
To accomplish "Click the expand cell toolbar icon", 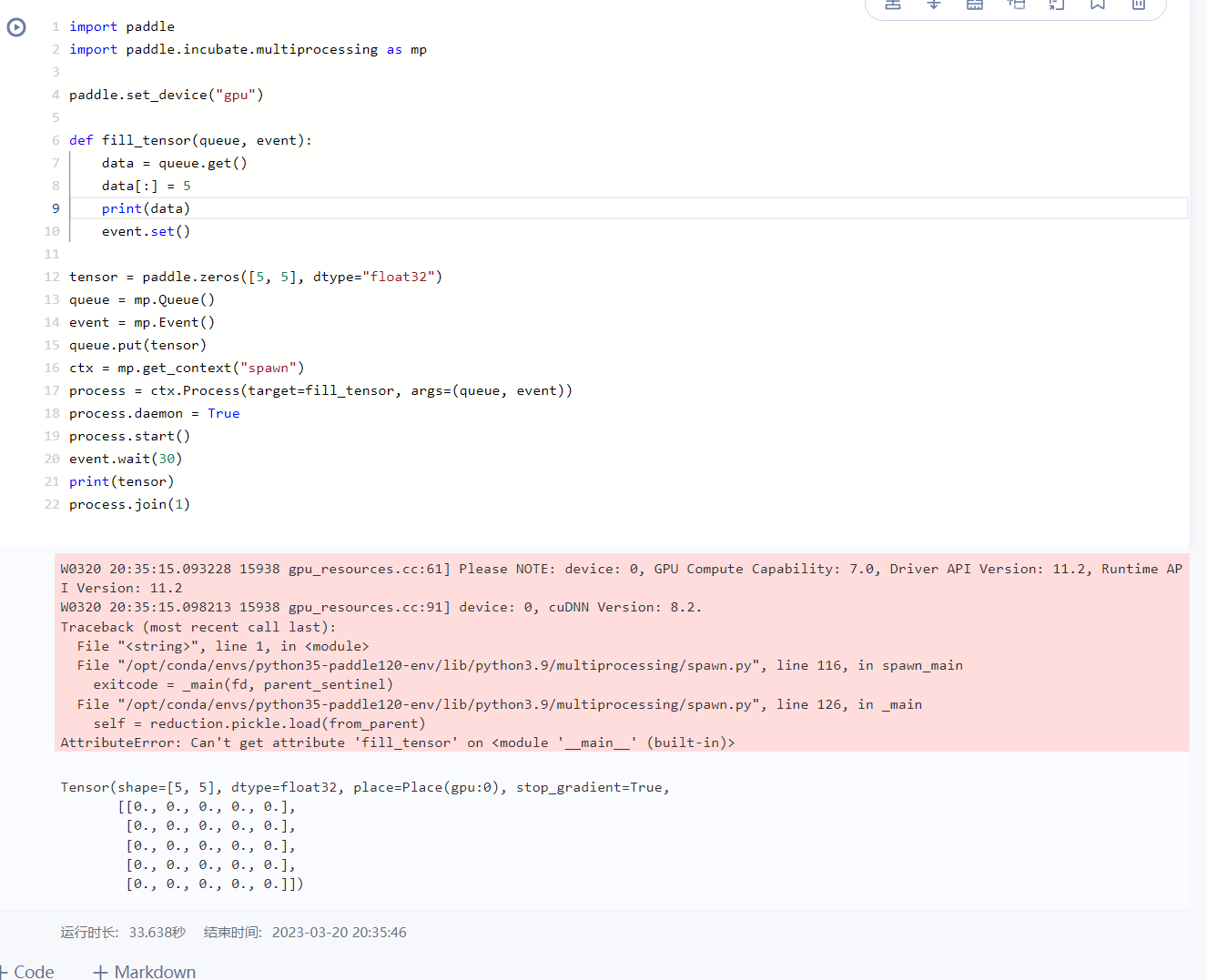I will (x=1056, y=6).
